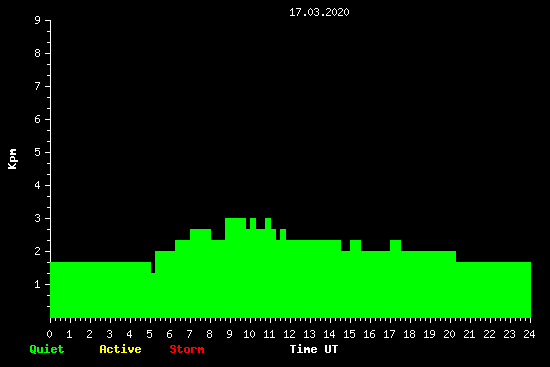
Task: Click hour 15 on time axis
Action: pyautogui.click(x=349, y=334)
